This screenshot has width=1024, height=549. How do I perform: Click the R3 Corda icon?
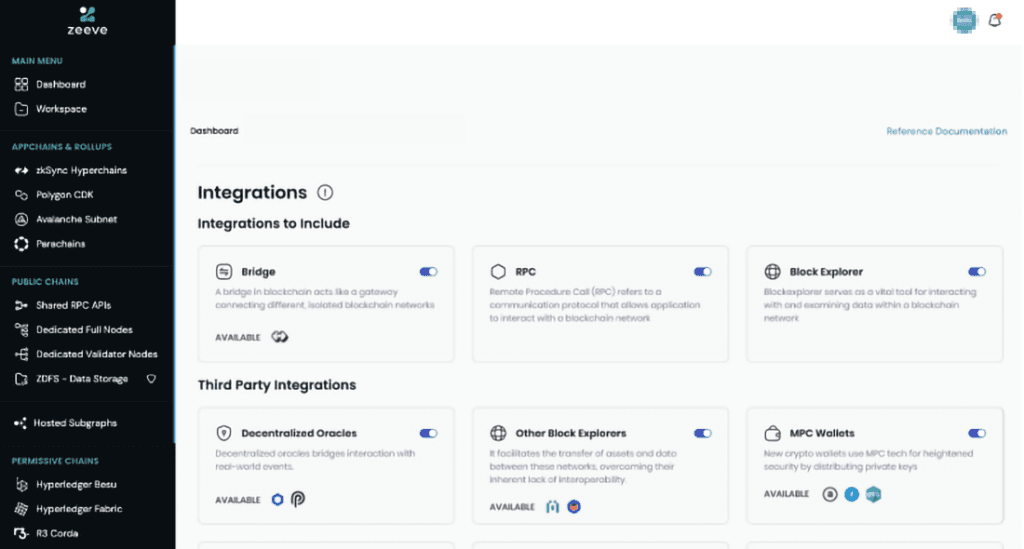(x=22, y=533)
